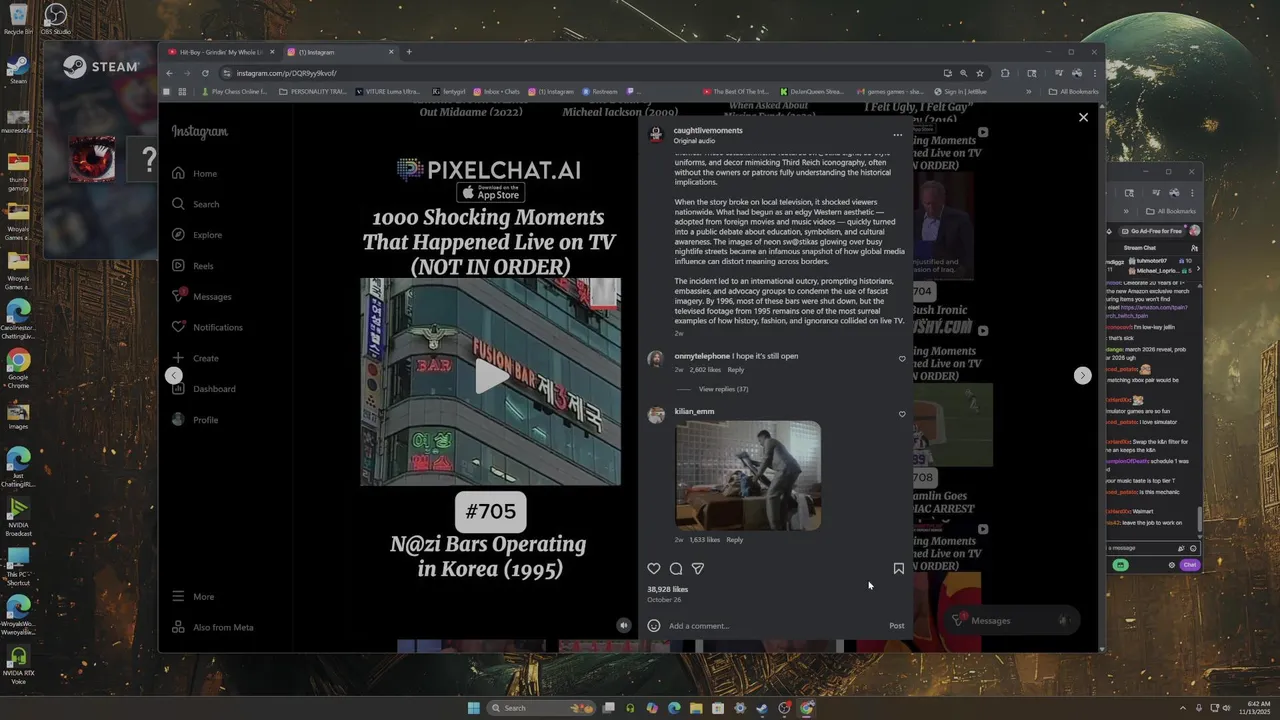Open the floating Messages button
Image resolution: width=1280 pixels, height=720 pixels.
click(1012, 621)
